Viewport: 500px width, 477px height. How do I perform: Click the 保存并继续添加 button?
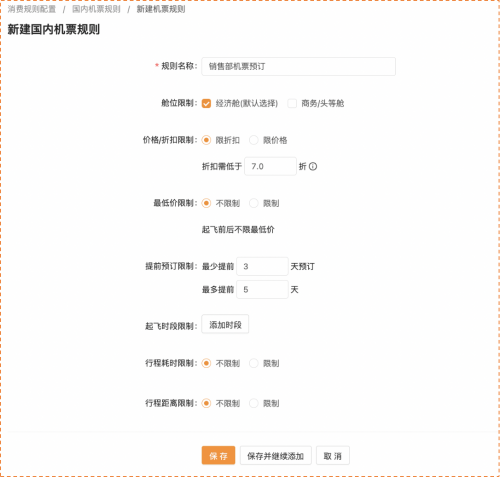click(x=276, y=455)
